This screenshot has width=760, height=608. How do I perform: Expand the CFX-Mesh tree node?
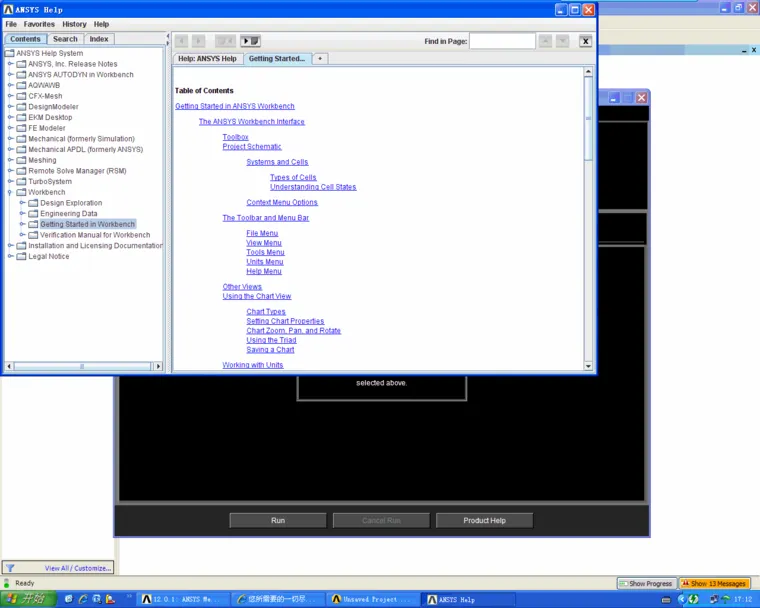tap(10, 96)
